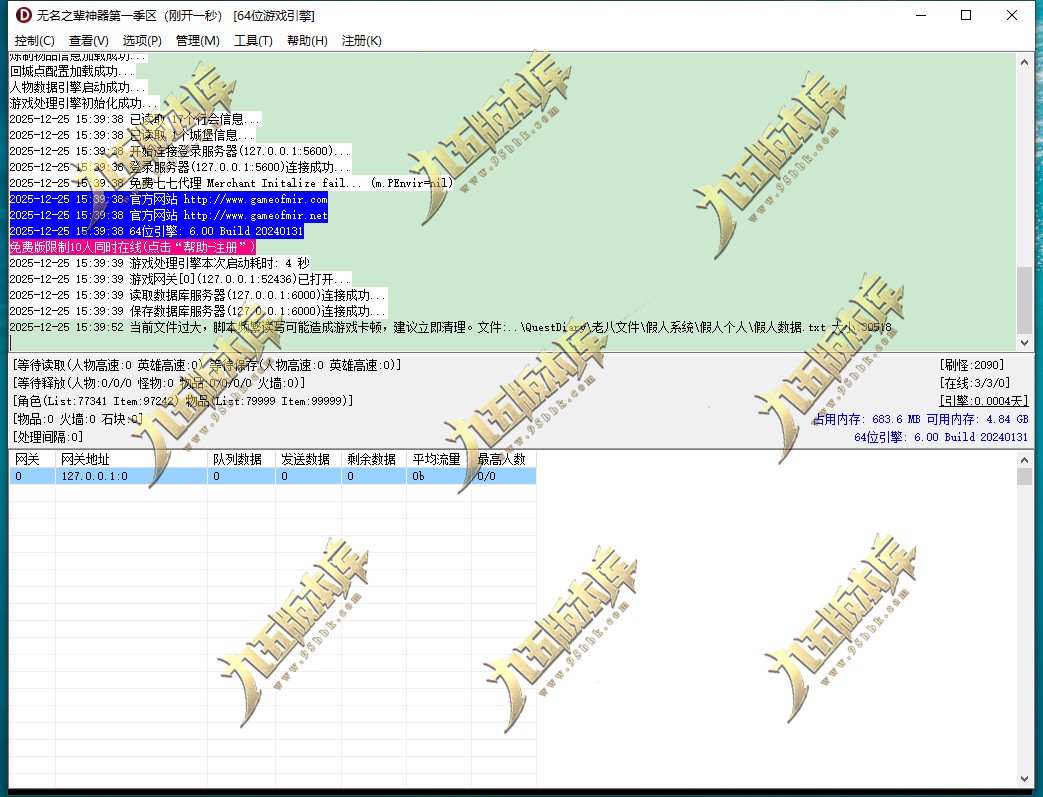Minimize the game engine window
1043x797 pixels.
(921, 15)
